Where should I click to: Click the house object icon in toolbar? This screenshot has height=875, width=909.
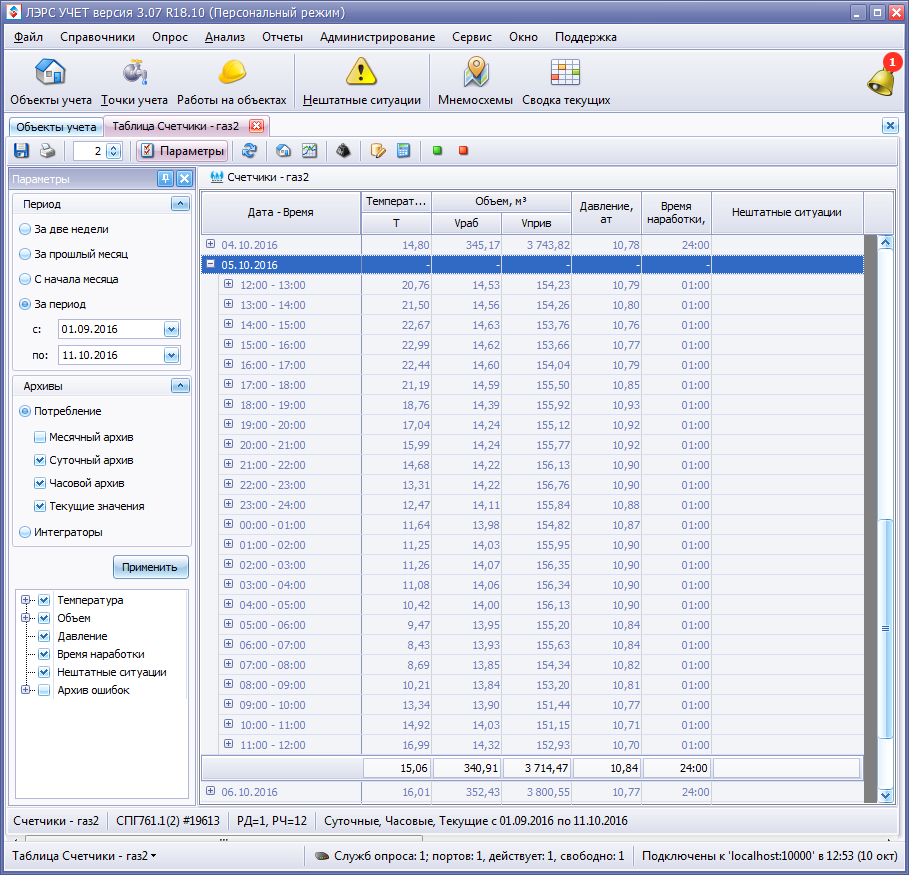(283, 151)
